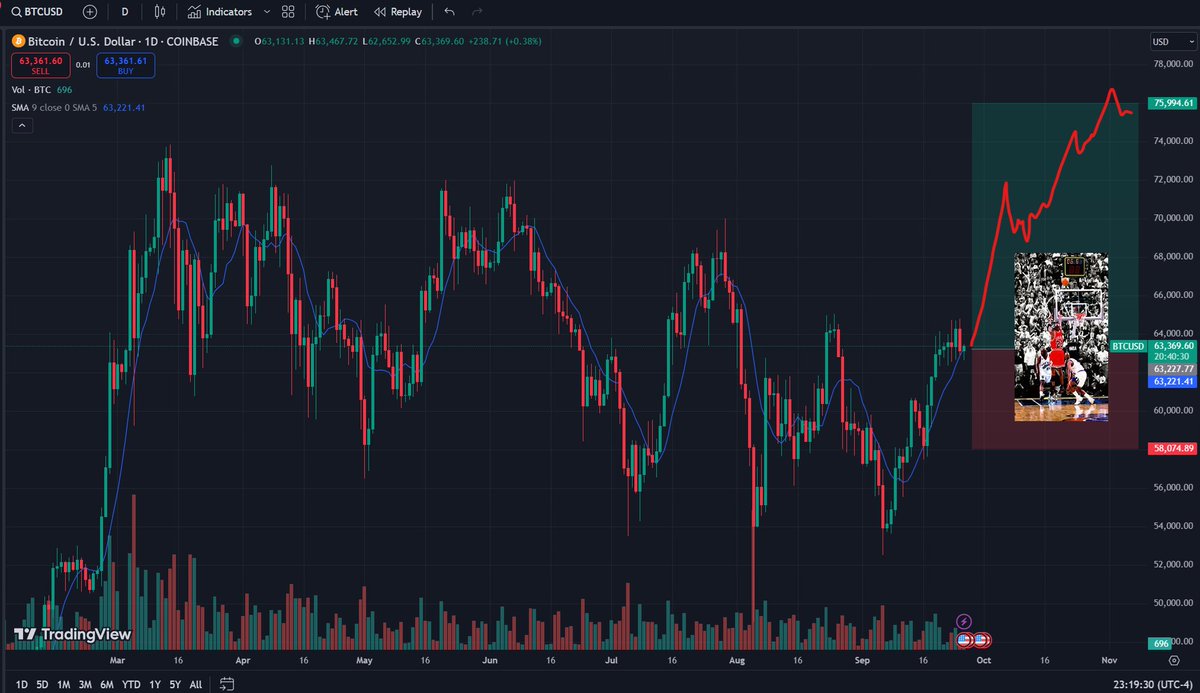
Task: Click the 58,074.89 stop price label
Action: (1174, 448)
